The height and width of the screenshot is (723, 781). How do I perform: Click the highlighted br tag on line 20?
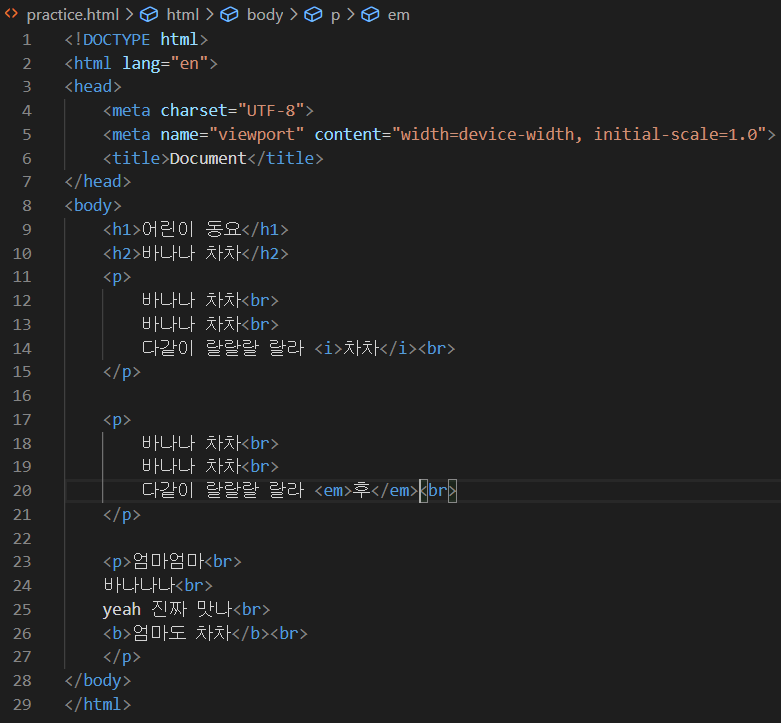[438, 491]
